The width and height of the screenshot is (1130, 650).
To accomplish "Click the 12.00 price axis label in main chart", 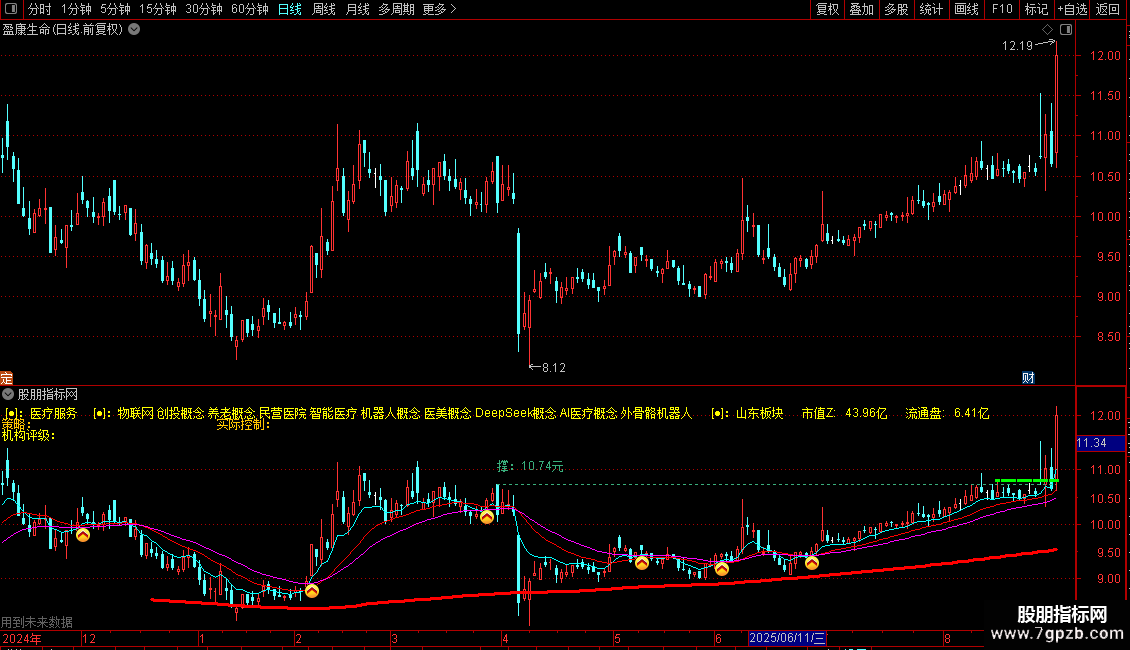I will point(1105,55).
